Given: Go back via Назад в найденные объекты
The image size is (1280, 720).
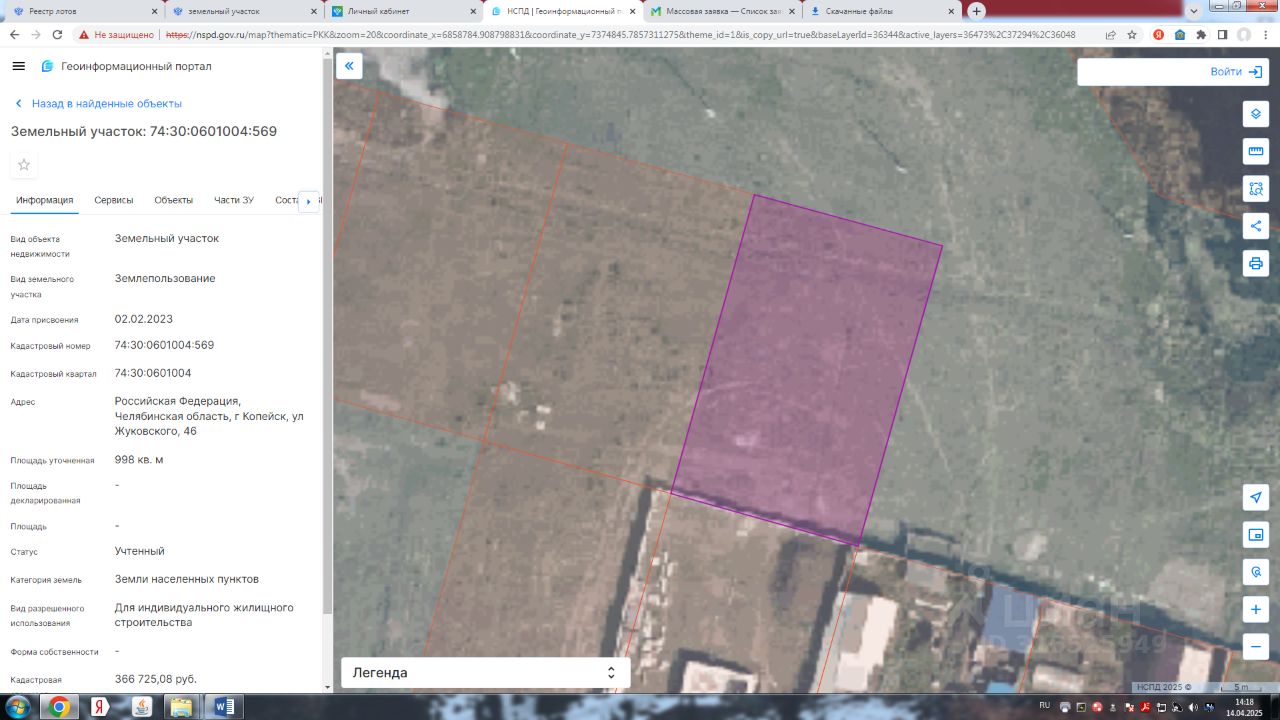Looking at the screenshot, I should tap(97, 104).
